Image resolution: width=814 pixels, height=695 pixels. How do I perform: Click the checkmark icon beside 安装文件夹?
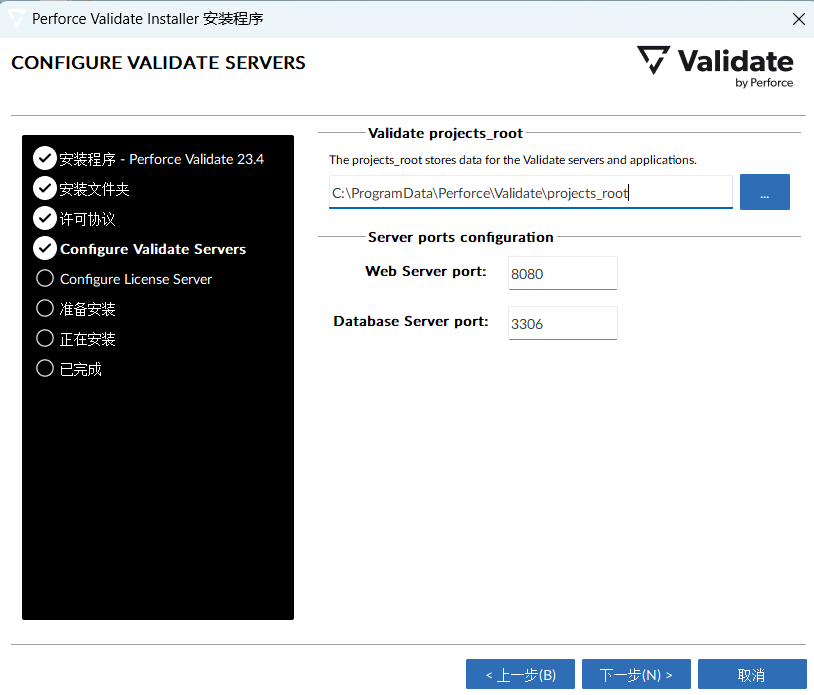tap(44, 188)
